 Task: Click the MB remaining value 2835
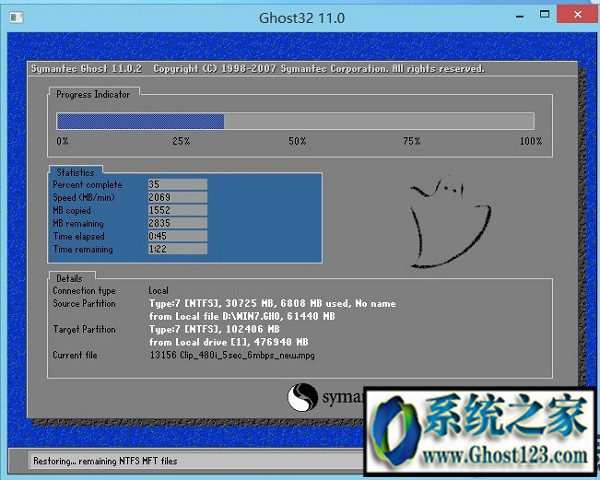click(178, 223)
